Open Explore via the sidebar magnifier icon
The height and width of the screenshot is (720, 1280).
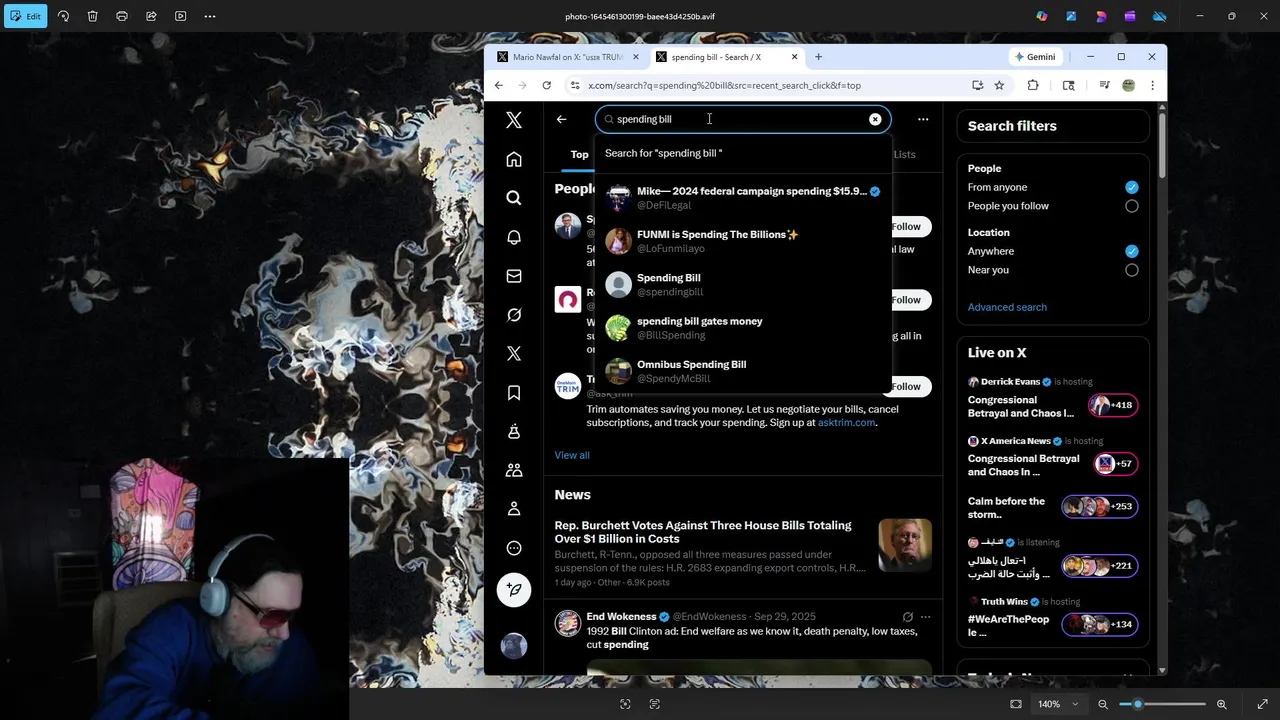tap(513, 198)
